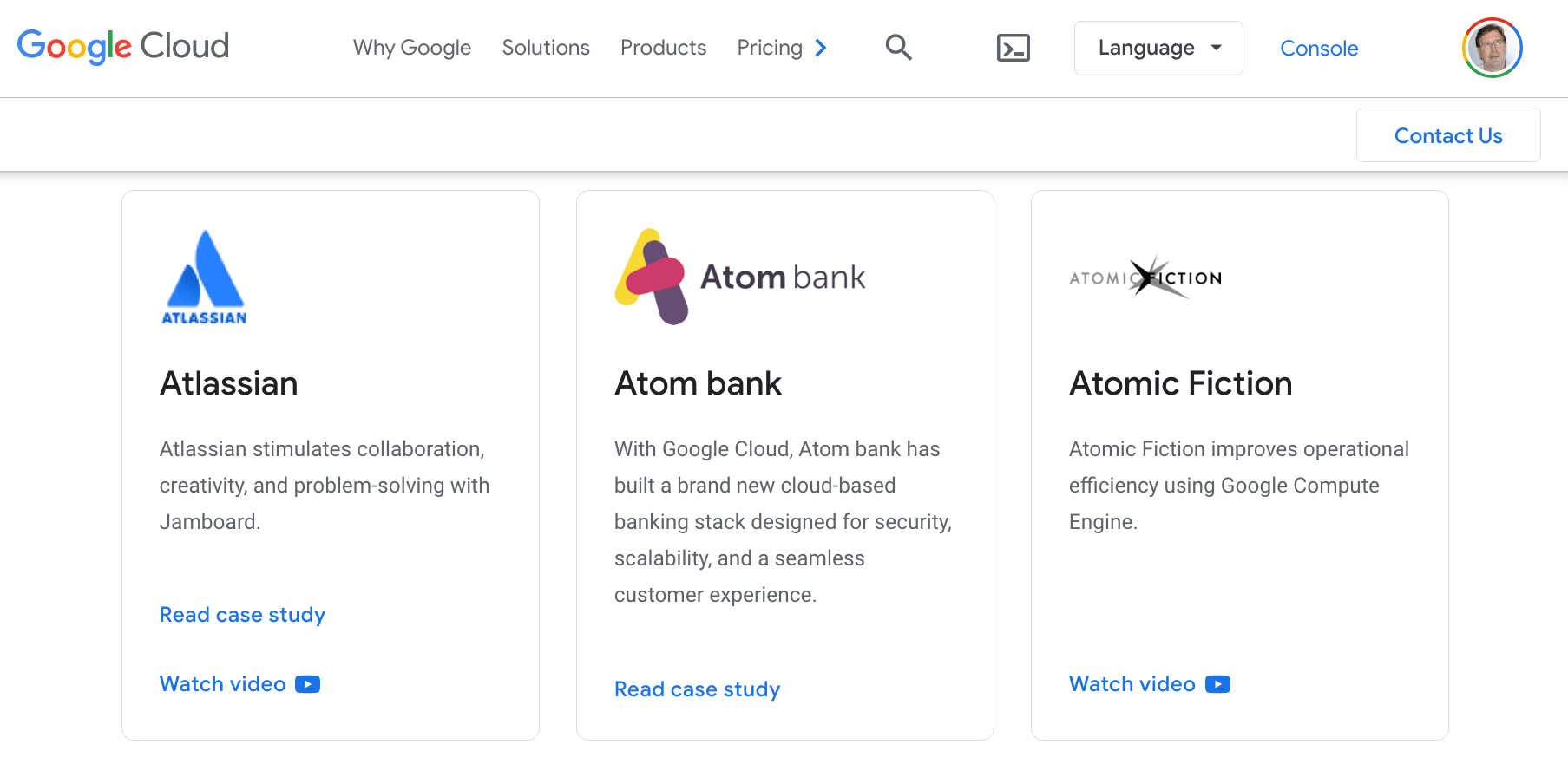Click the Atomic Fiction heading

click(1180, 383)
